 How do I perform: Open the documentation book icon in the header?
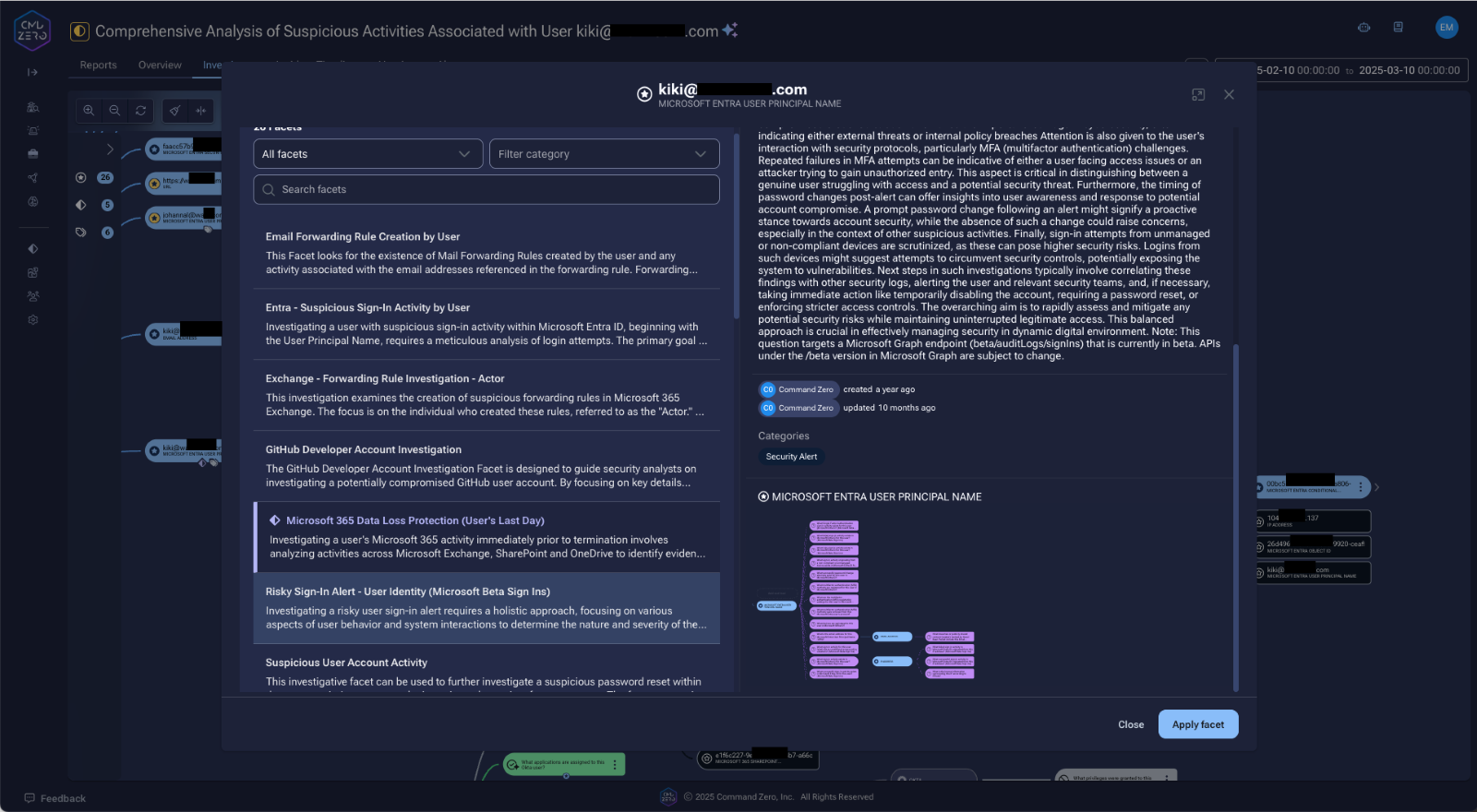click(1399, 28)
